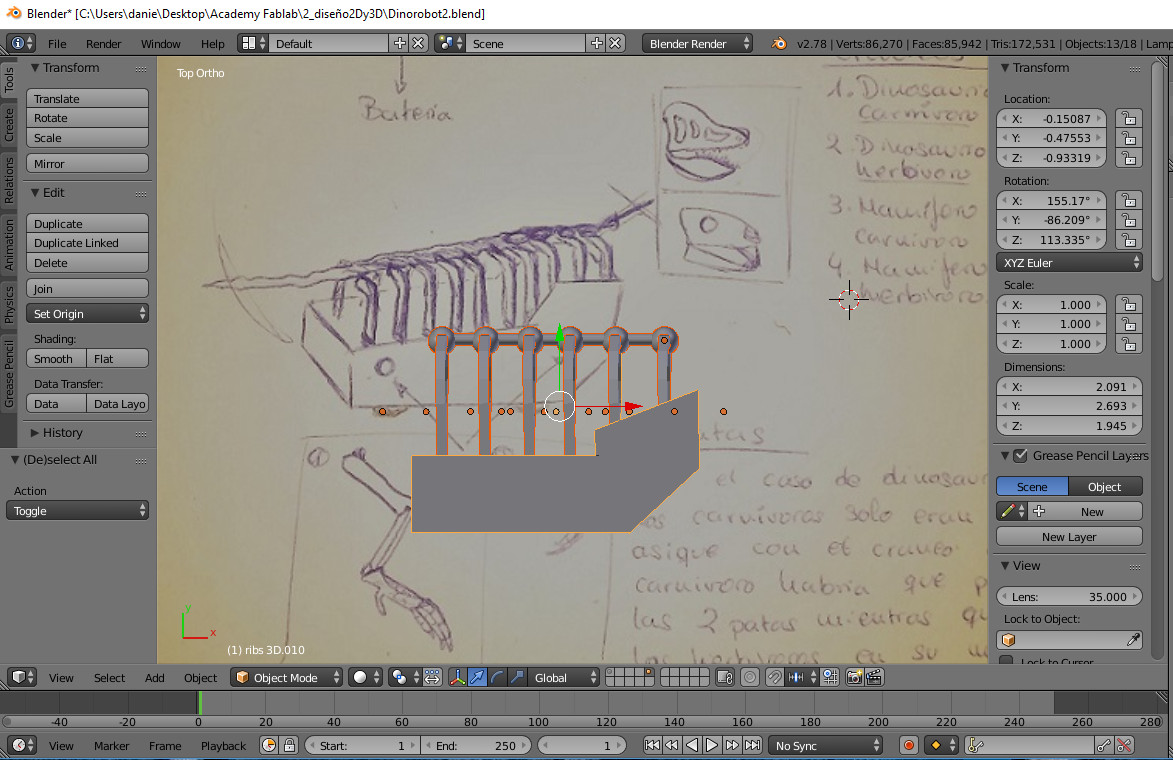1173x760 pixels.
Task: Toggle use preview range clock icon
Action: pyautogui.click(x=269, y=745)
